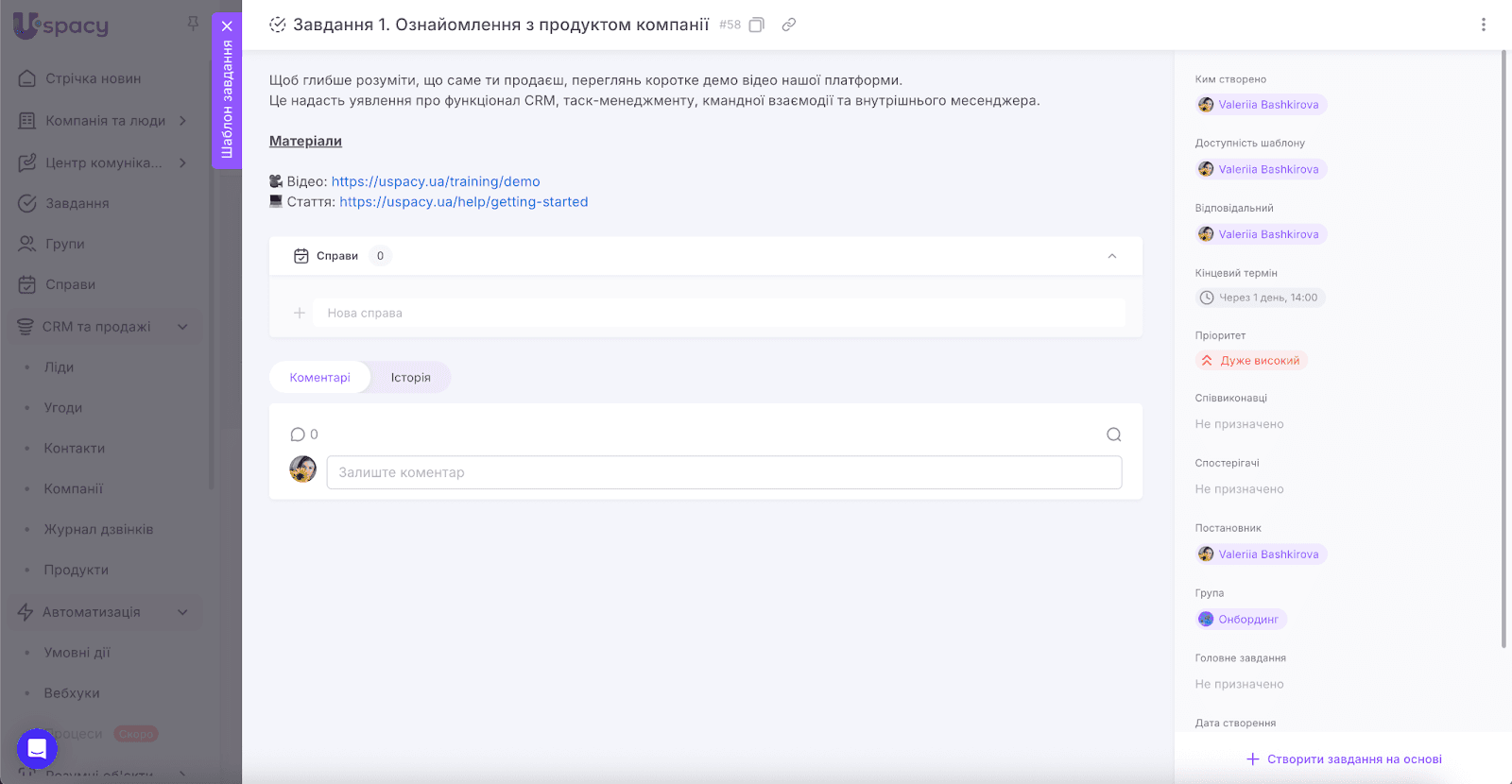Viewport: 1512px width, 784px height.
Task: Click the Залиште коментар input field
Action: [x=724, y=473]
